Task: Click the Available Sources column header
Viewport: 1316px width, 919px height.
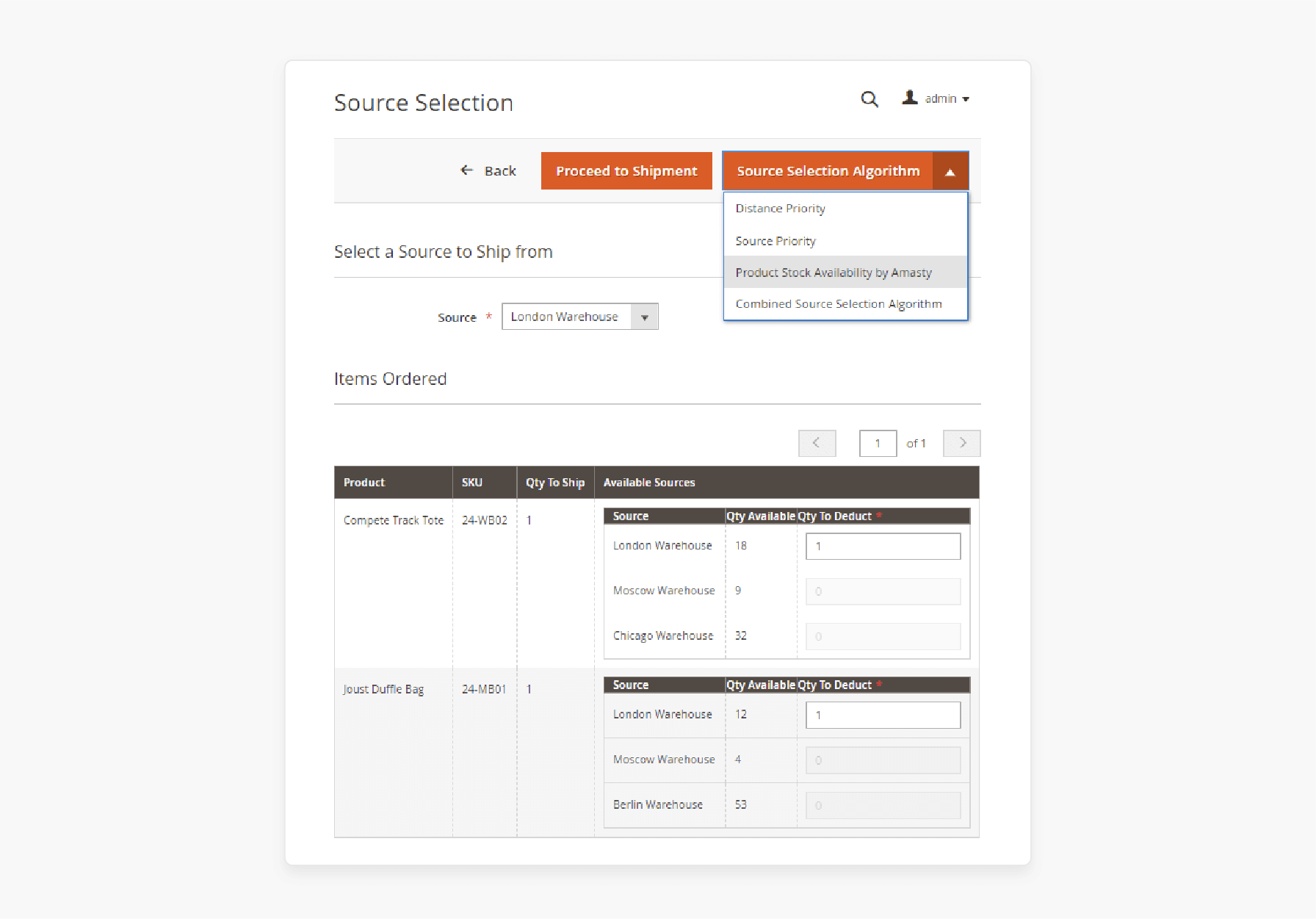Action: (787, 483)
